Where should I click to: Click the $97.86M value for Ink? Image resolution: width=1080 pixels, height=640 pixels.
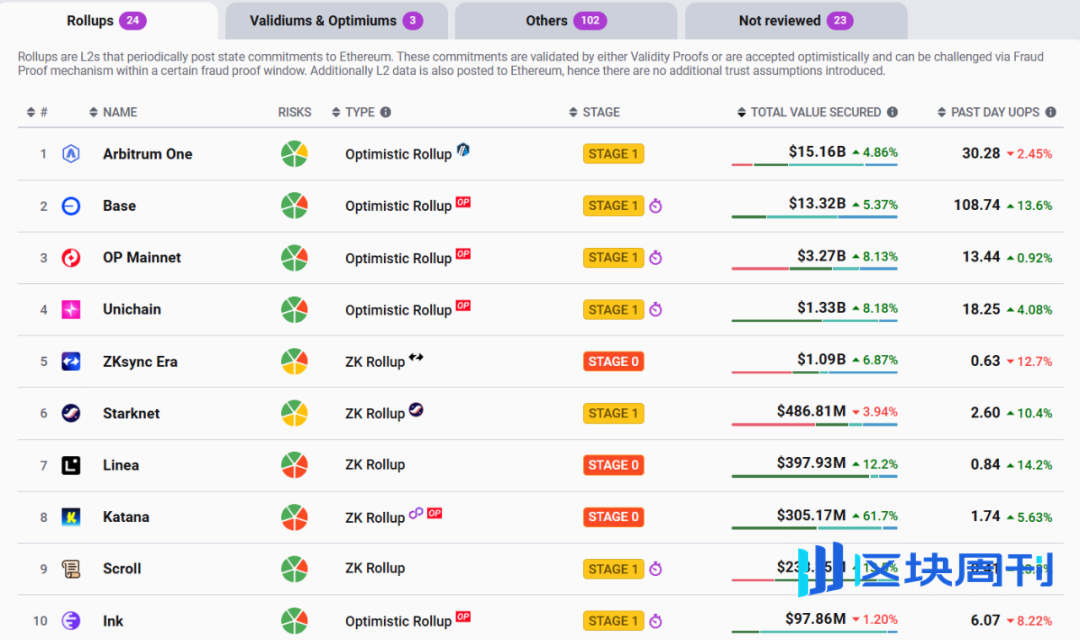coord(816,619)
